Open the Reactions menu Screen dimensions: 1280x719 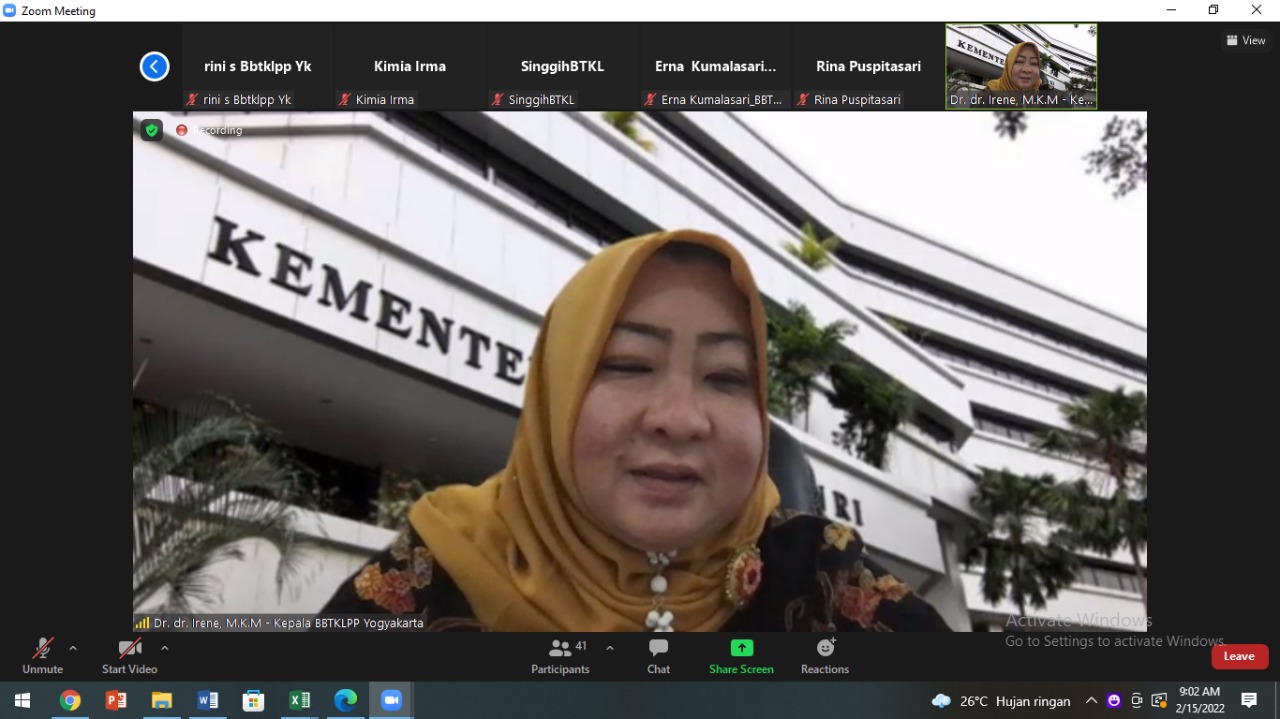click(x=825, y=657)
